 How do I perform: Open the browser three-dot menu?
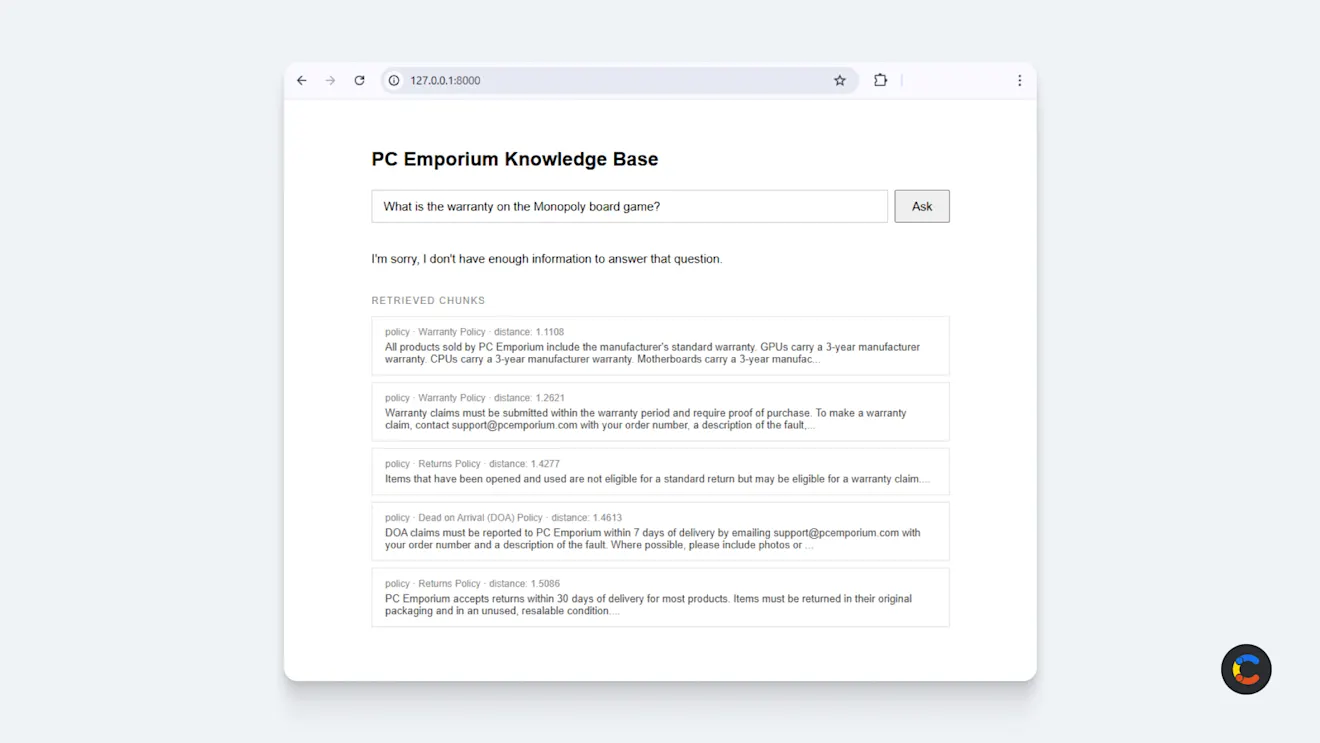1019,80
